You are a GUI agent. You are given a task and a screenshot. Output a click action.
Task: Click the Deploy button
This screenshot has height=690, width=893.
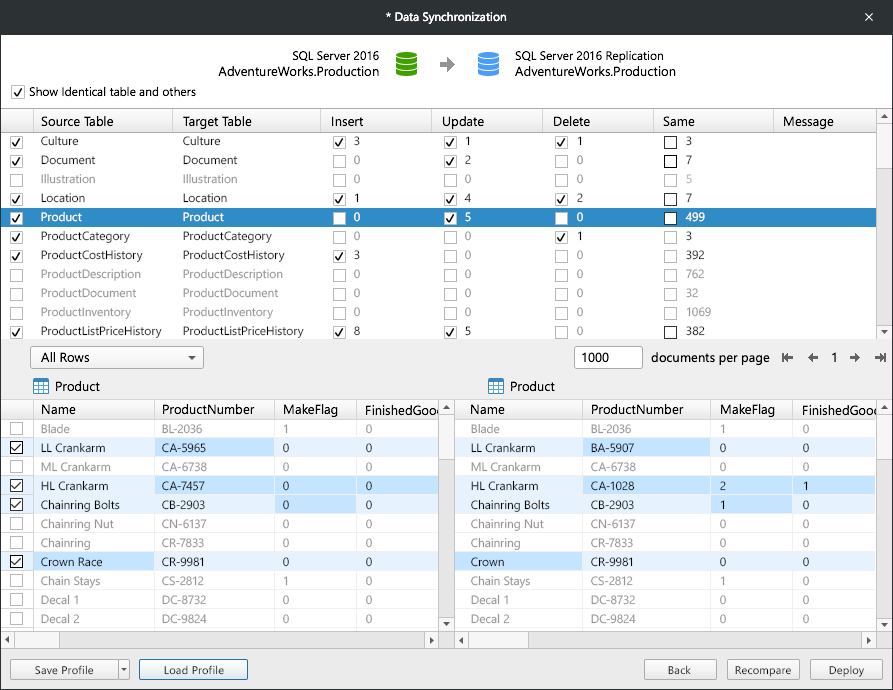(x=846, y=670)
